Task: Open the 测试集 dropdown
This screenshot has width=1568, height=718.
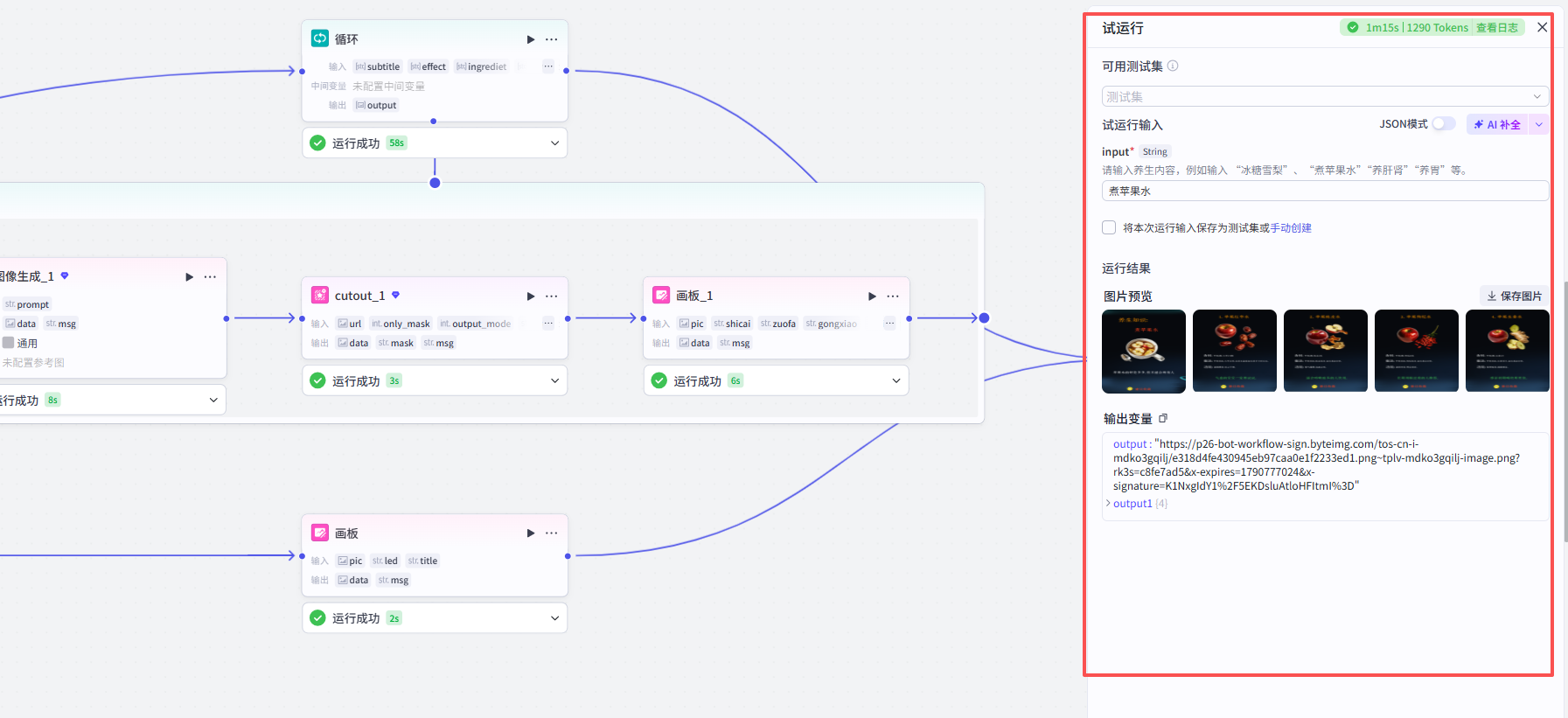Action: [x=1325, y=96]
